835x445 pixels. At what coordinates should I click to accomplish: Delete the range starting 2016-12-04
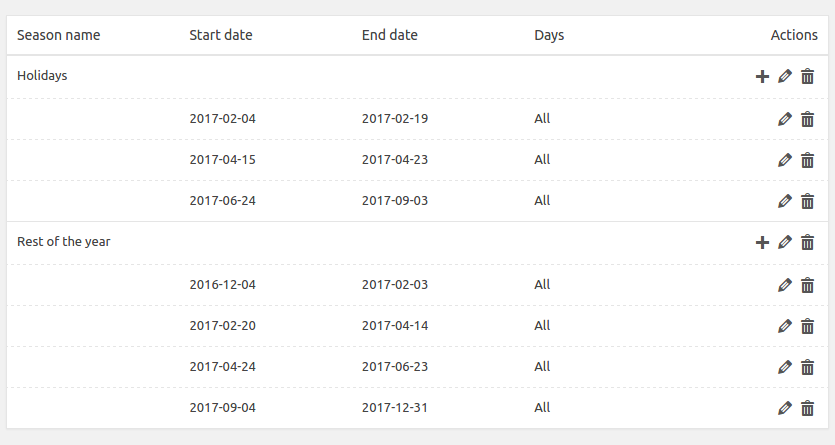pyautogui.click(x=808, y=285)
